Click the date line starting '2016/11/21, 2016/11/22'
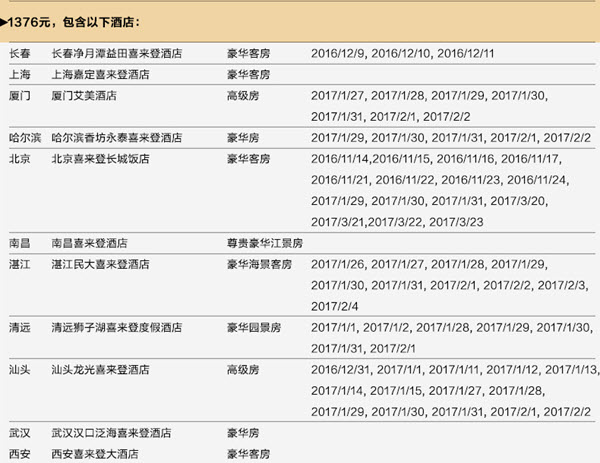The height and width of the screenshot is (463, 600). pyautogui.click(x=440, y=179)
